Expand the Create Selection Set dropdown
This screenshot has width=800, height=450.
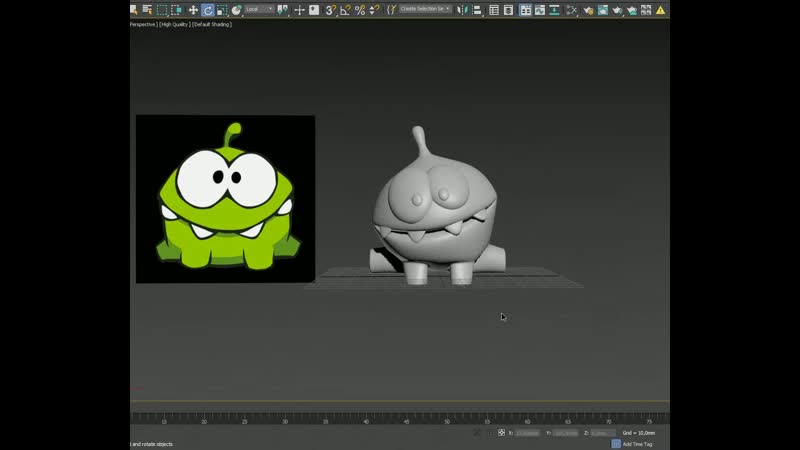[426, 10]
